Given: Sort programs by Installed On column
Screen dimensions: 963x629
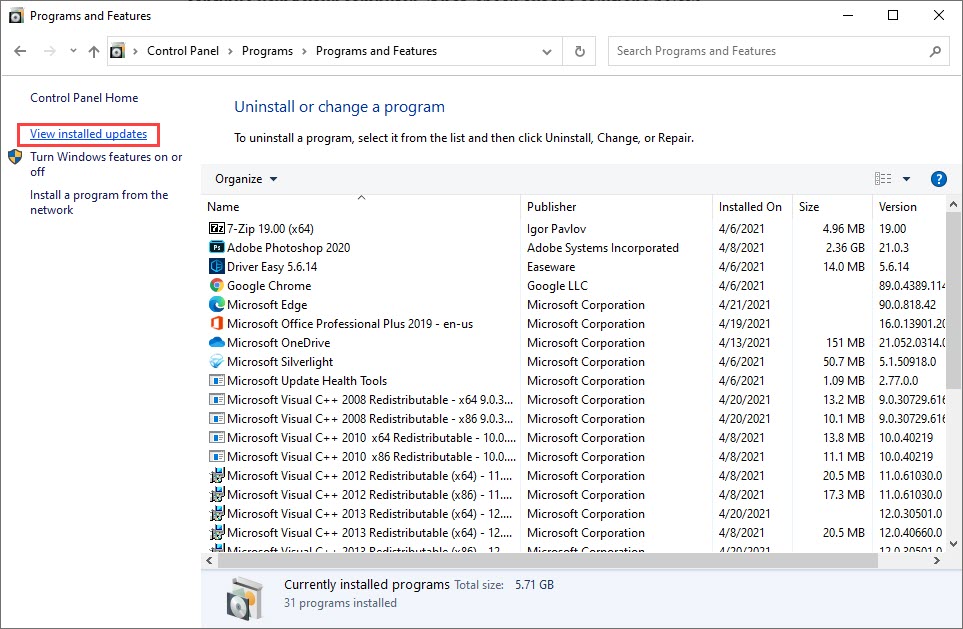Looking at the screenshot, I should (x=750, y=207).
